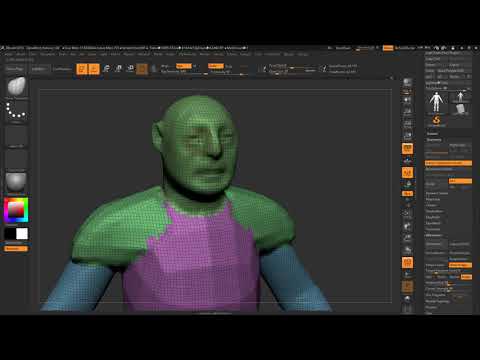Pick a hue in the color picker square
Image resolution: width=480 pixels, height=360 pixels.
[16, 210]
